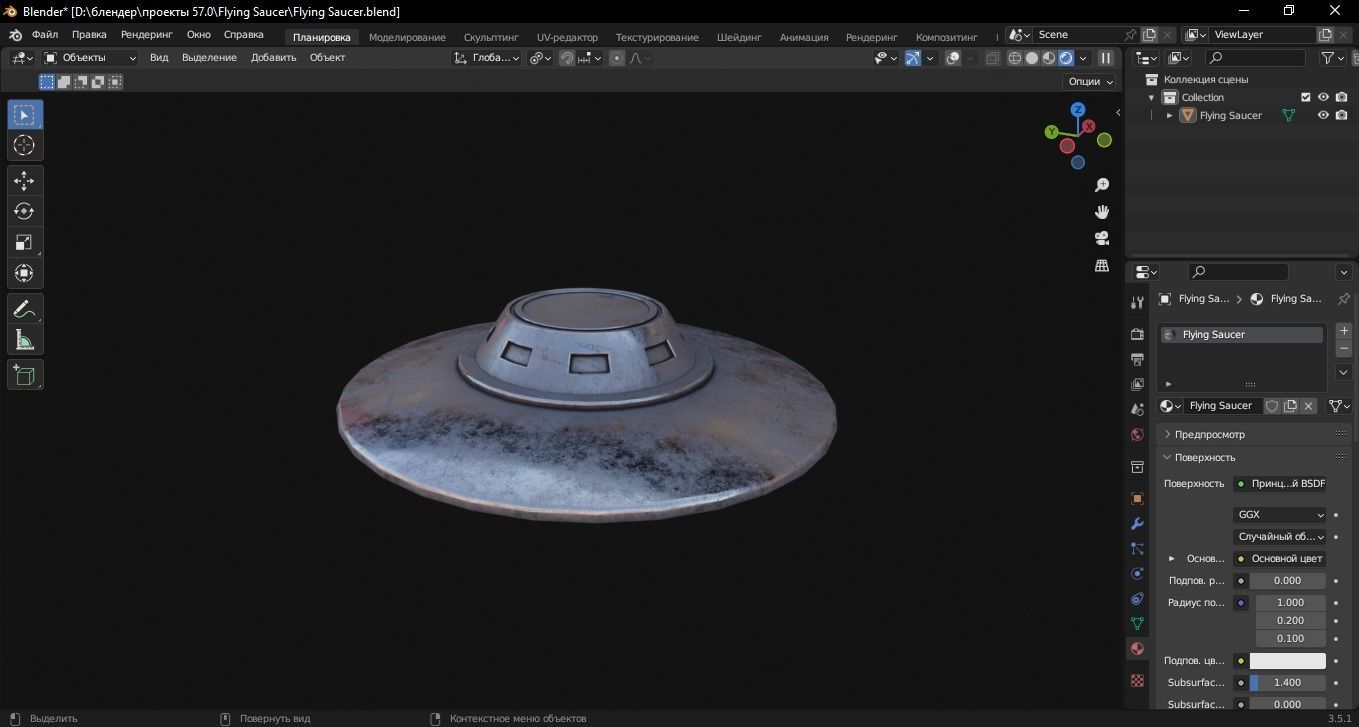The height and width of the screenshot is (727, 1359).
Task: Activate the Transform tool
Action: coord(24,273)
